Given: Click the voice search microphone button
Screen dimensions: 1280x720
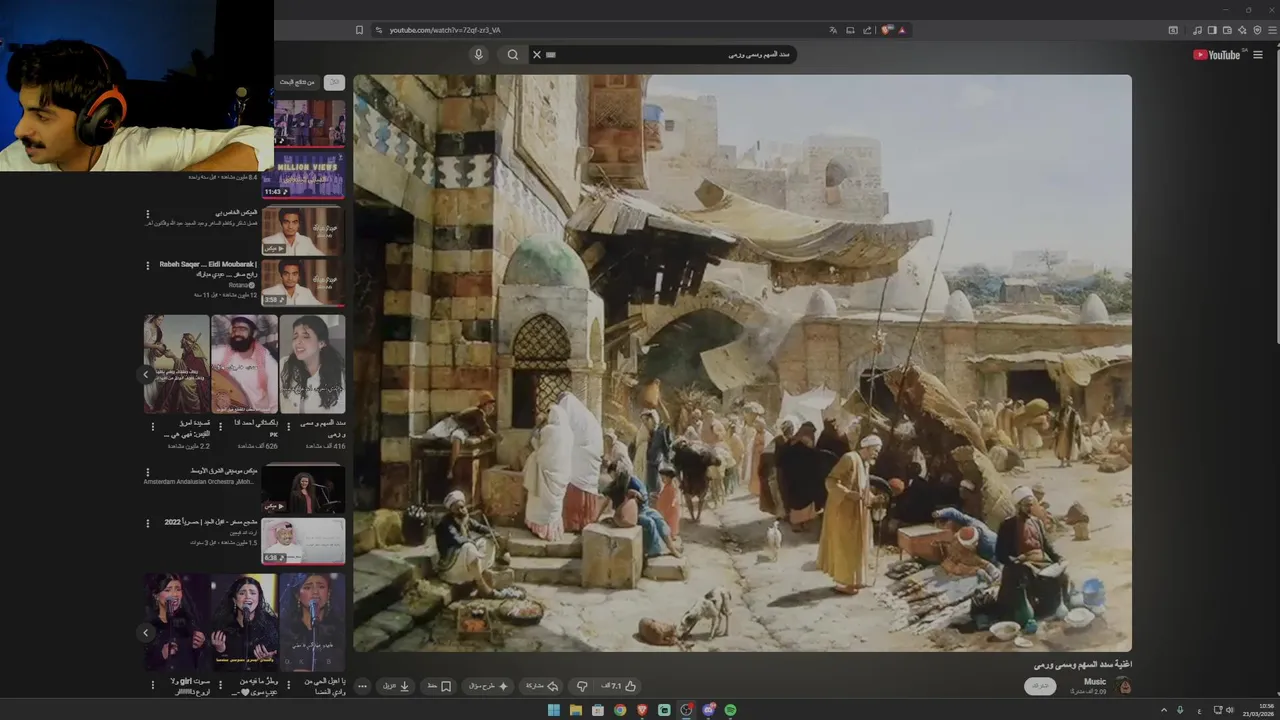Looking at the screenshot, I should (478, 55).
